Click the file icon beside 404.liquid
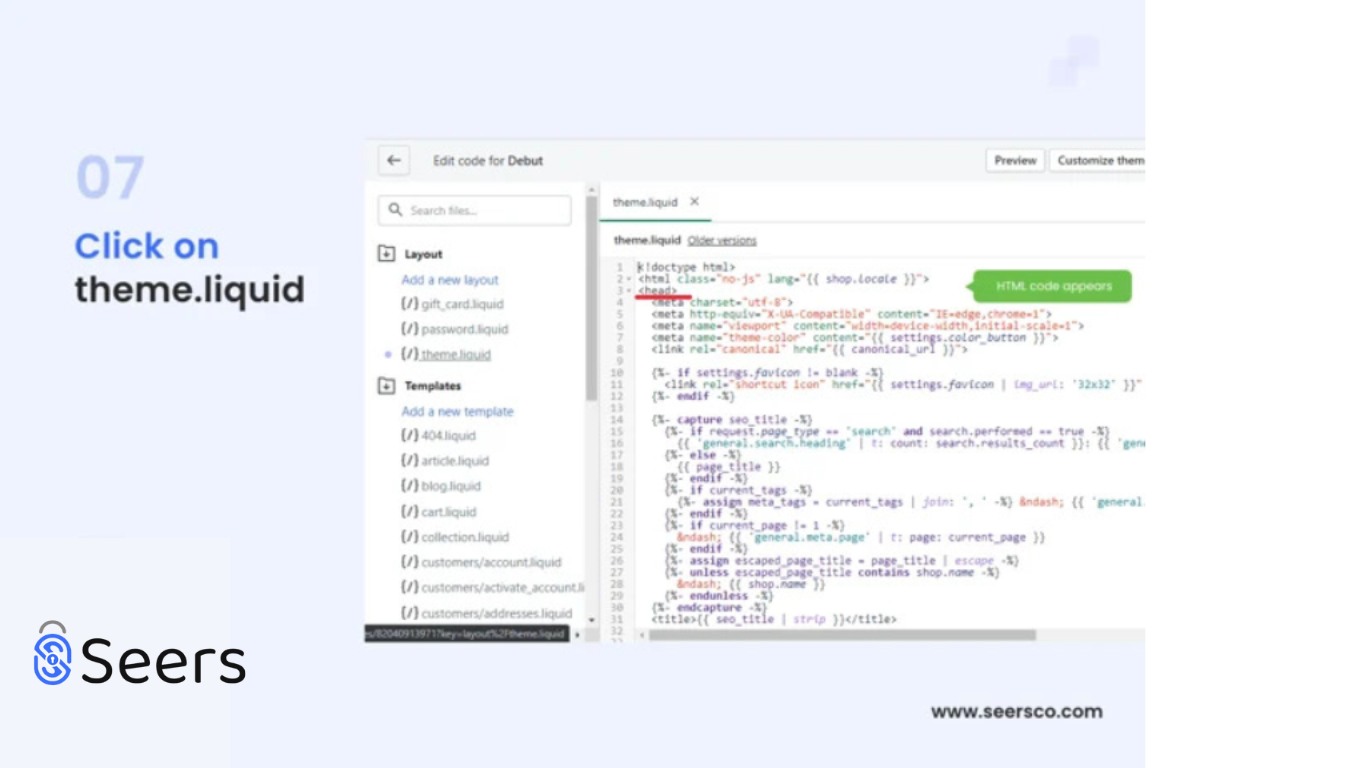The height and width of the screenshot is (768, 1366). tap(409, 436)
